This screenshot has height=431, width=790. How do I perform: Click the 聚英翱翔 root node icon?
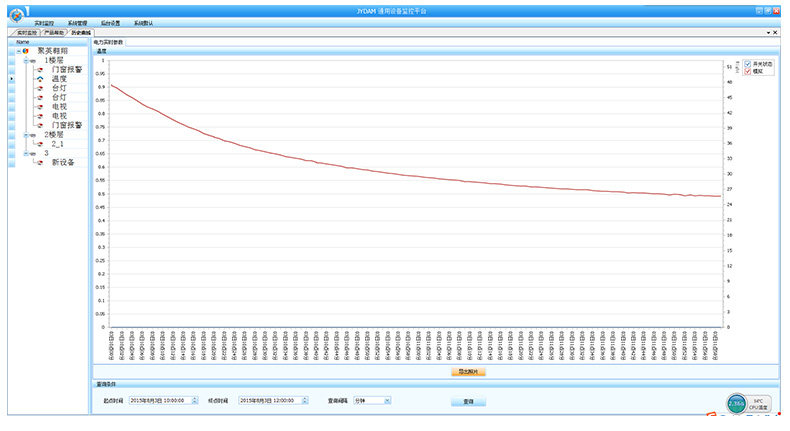click(x=26, y=51)
